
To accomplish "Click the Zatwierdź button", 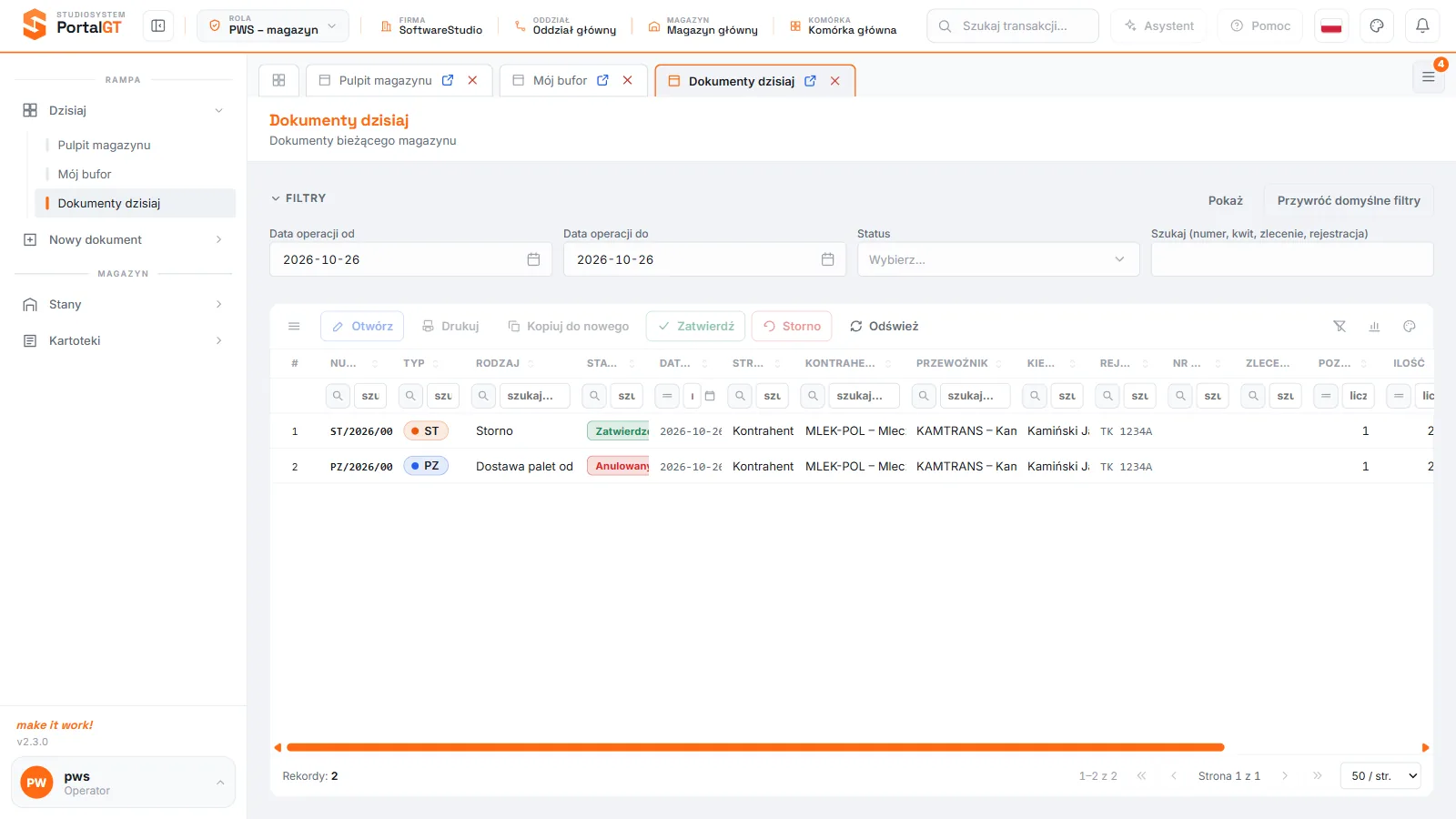I will 696,326.
